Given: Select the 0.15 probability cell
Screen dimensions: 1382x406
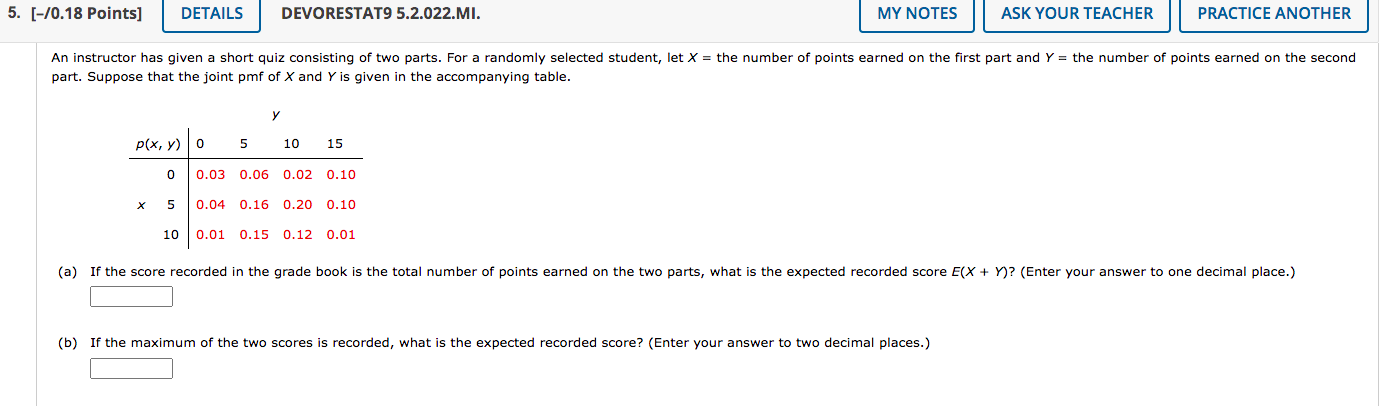Looking at the screenshot, I should click(x=254, y=235).
